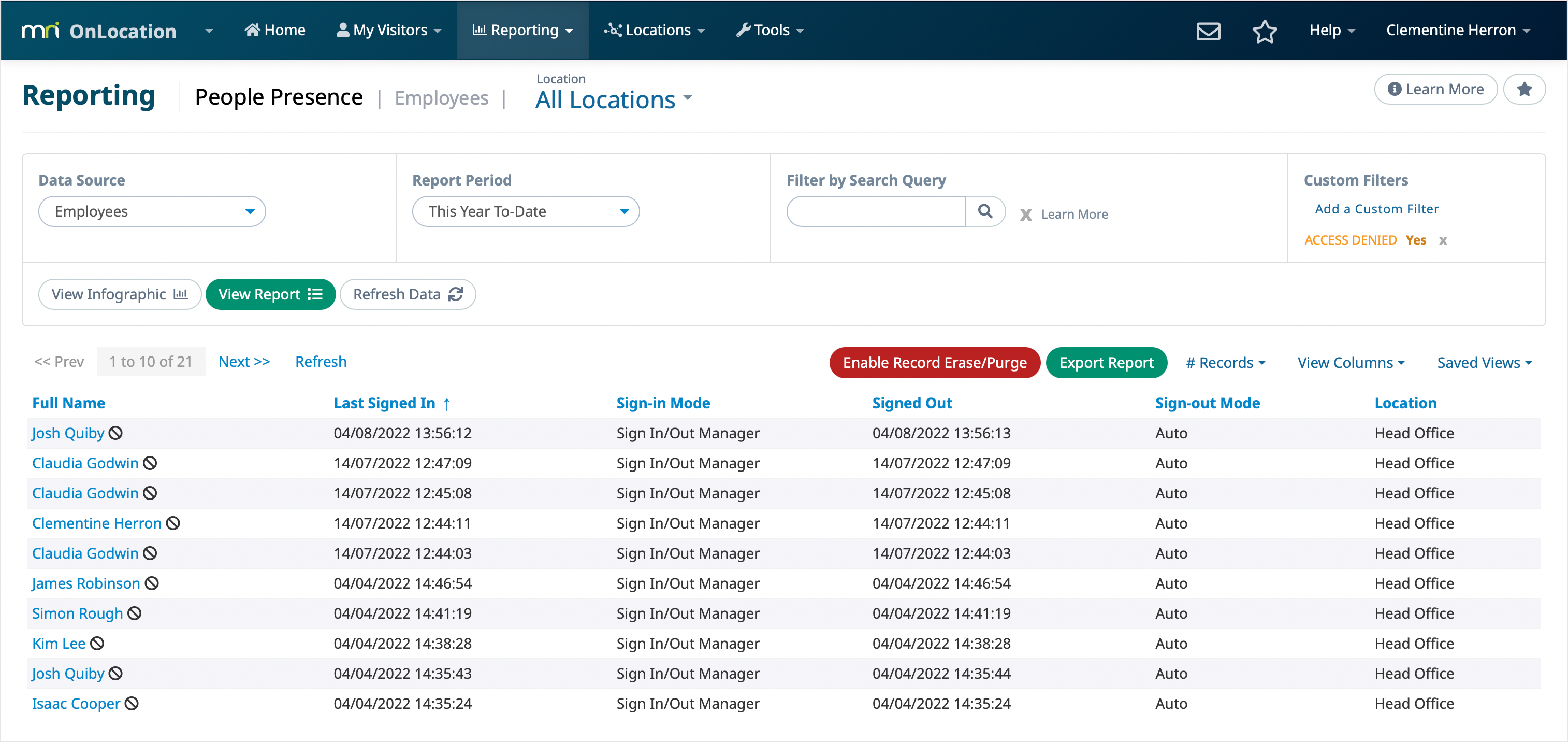
Task: Expand the All Locations selector
Action: pyautogui.click(x=614, y=99)
